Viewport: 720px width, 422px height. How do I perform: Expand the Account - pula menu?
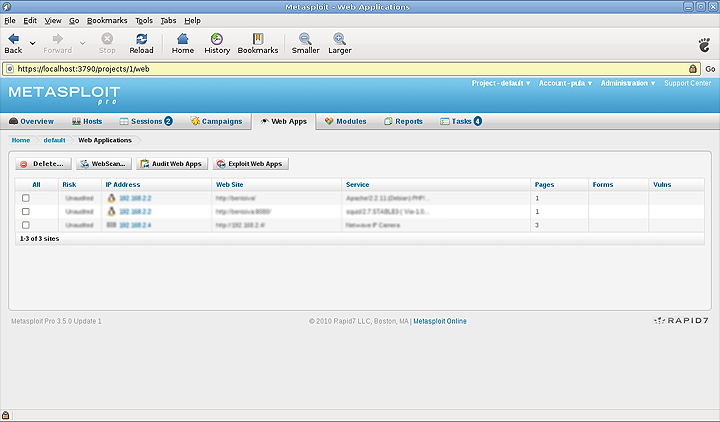coord(566,83)
